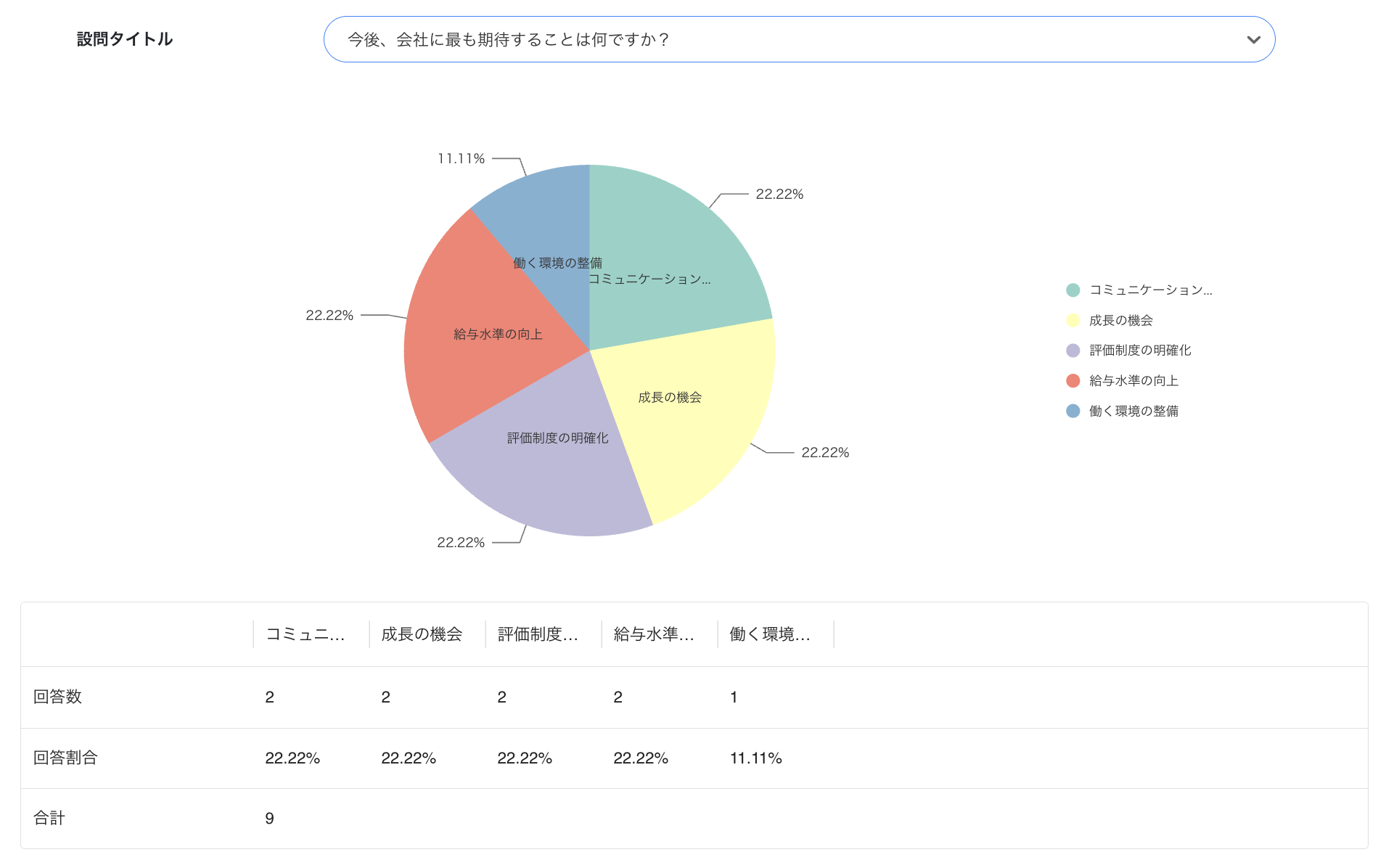Toggle 成長の機会 legend color dot

[1073, 321]
